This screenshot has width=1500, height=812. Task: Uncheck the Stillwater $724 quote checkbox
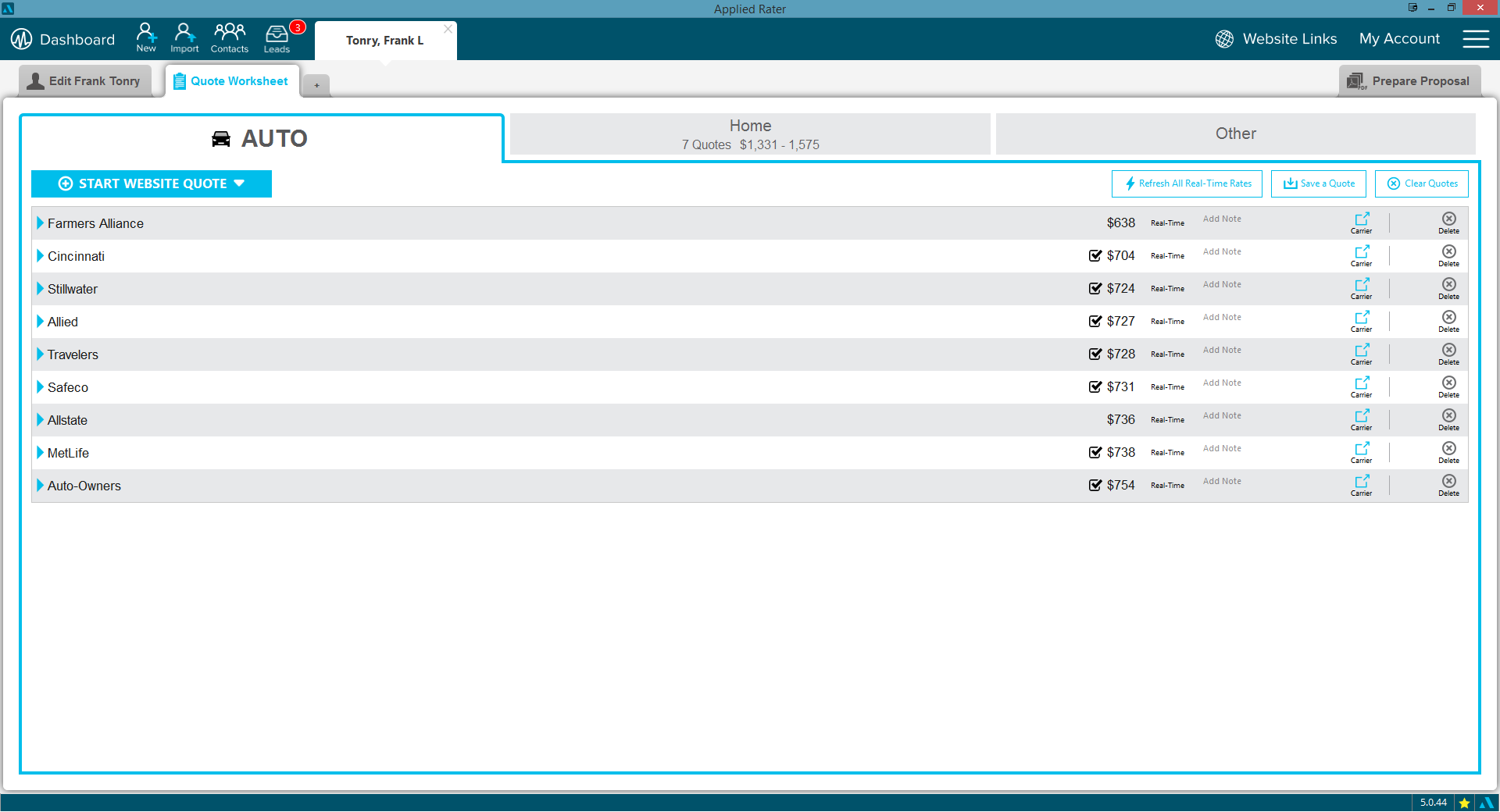(x=1095, y=288)
